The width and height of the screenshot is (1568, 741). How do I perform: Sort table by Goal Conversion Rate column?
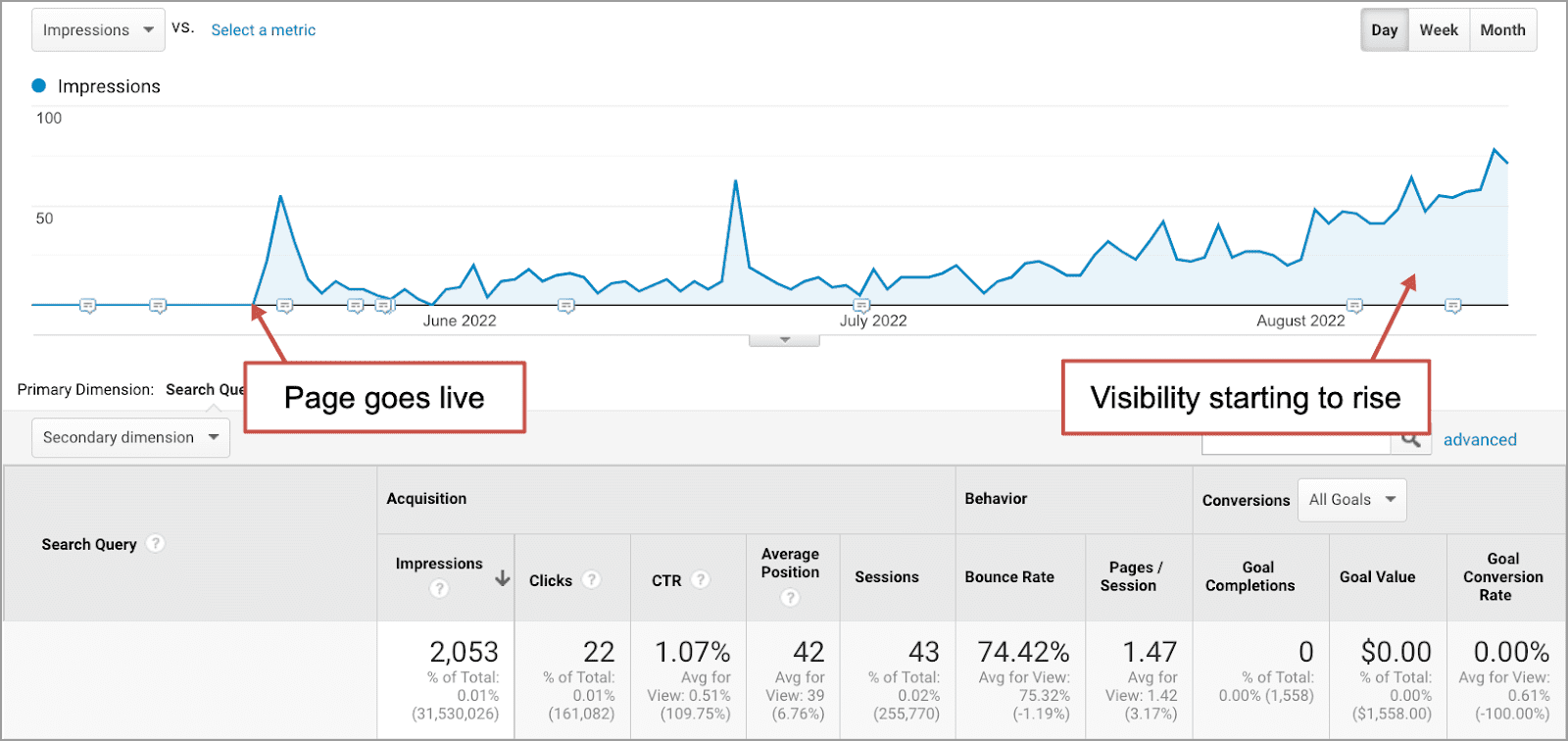pos(1502,576)
